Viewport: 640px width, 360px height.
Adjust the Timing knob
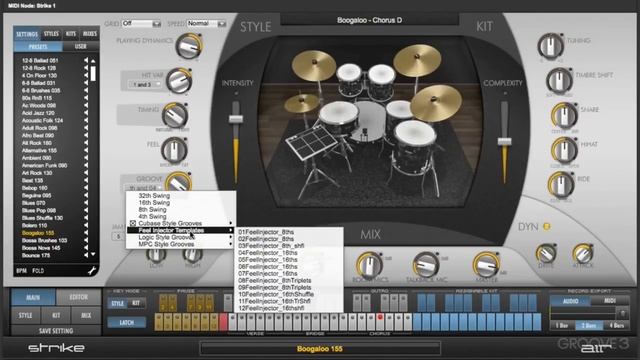(175, 115)
